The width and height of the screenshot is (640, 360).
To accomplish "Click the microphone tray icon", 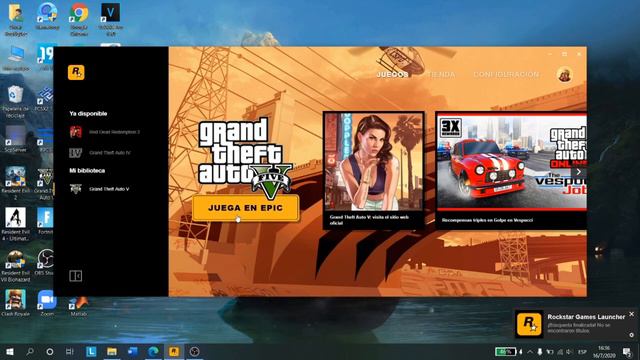I will (x=540, y=351).
